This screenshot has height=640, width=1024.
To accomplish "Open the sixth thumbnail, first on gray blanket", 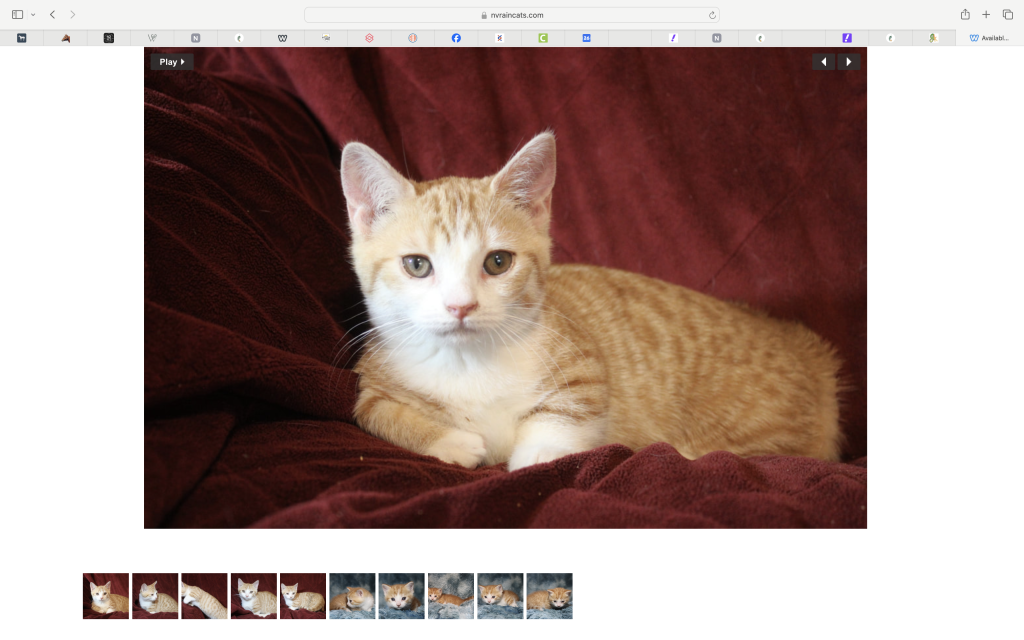I will coord(352,596).
